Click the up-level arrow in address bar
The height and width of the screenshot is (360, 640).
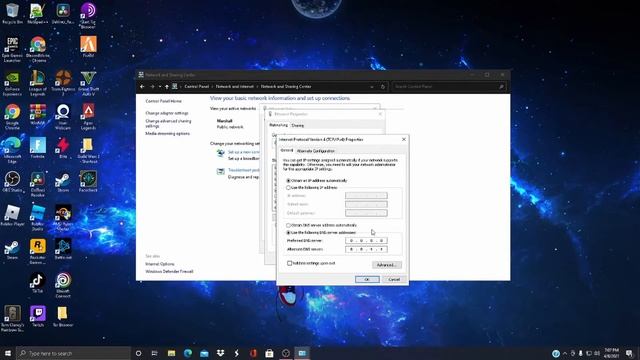tap(167, 87)
